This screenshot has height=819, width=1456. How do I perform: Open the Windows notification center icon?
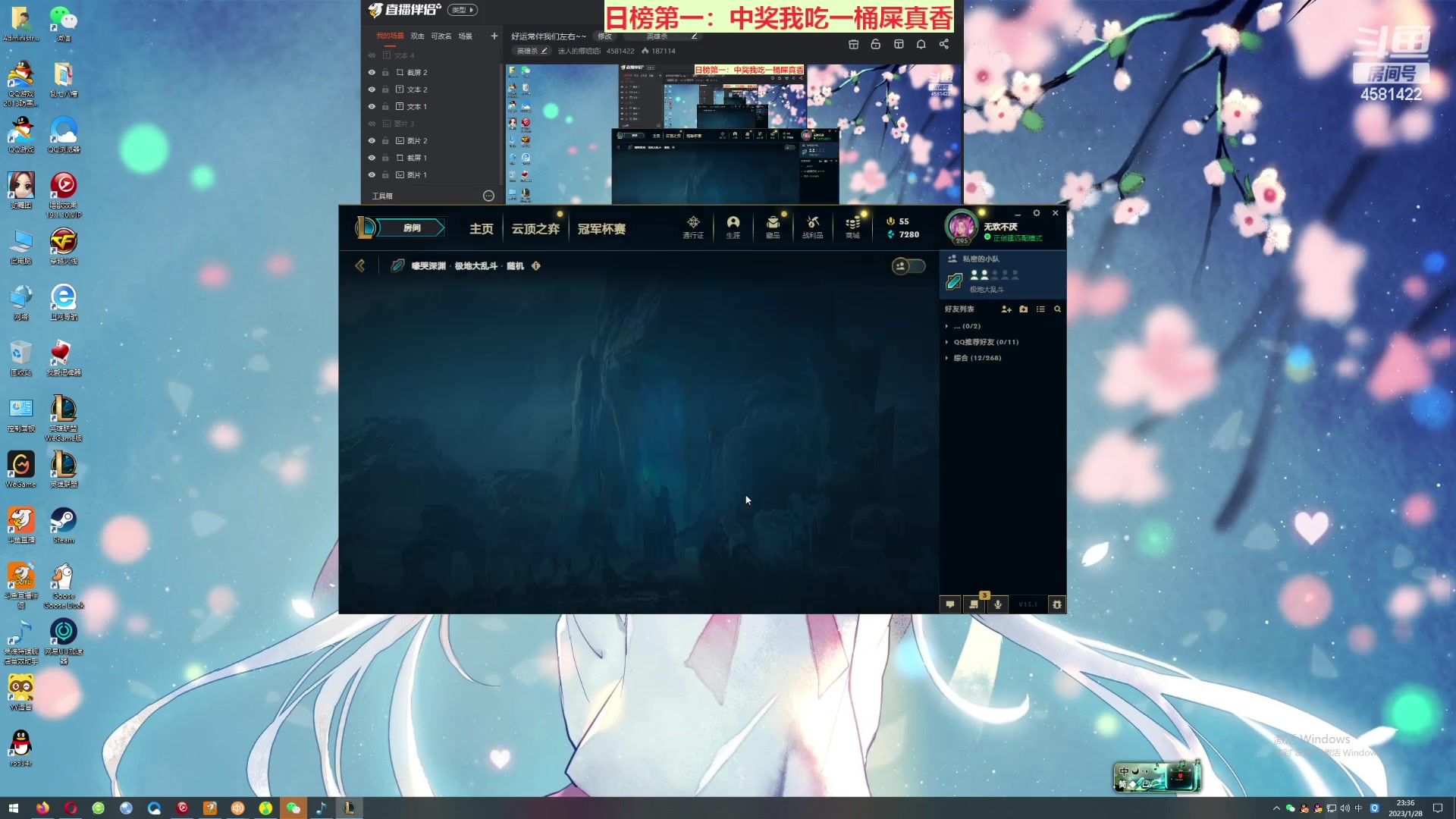click(x=1438, y=808)
